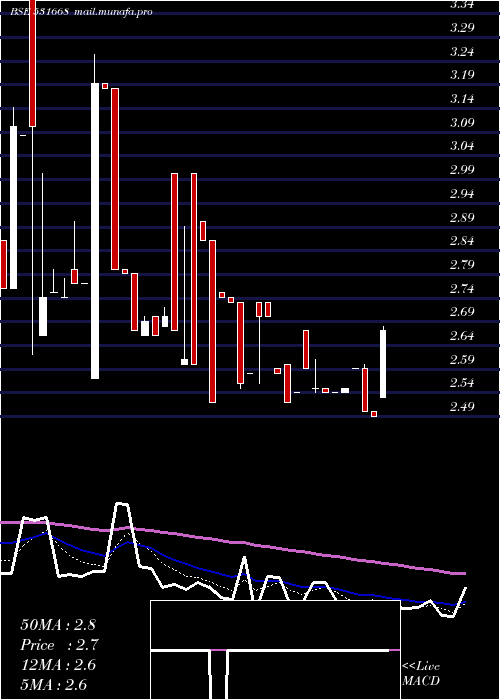
Task: Click the <<Live MACD label
Action: tap(421, 674)
